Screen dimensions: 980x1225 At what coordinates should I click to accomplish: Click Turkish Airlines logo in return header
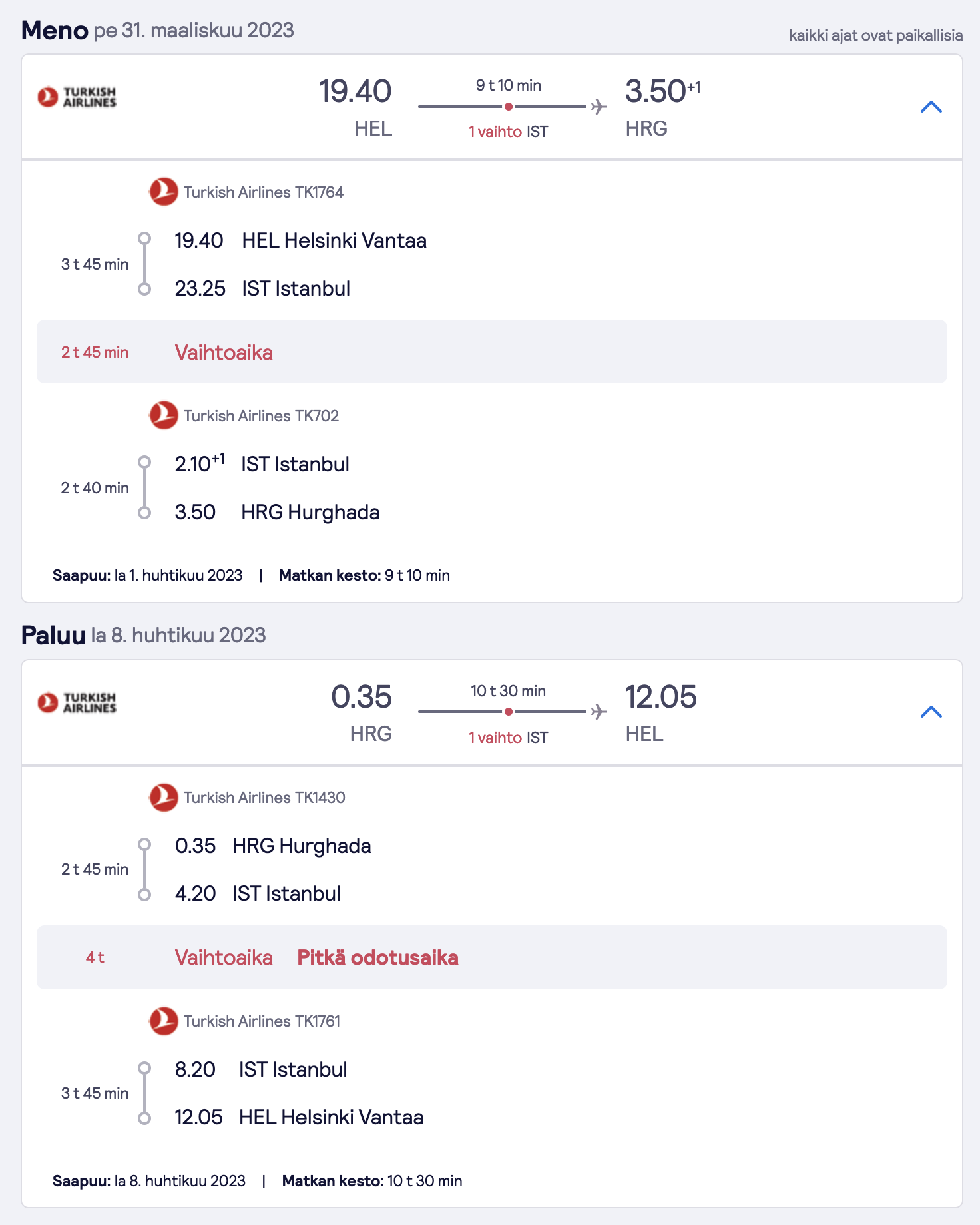(77, 702)
